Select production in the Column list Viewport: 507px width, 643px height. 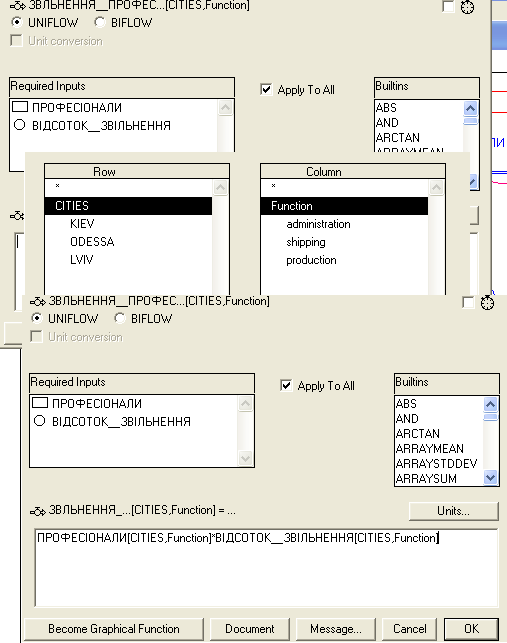(311, 260)
